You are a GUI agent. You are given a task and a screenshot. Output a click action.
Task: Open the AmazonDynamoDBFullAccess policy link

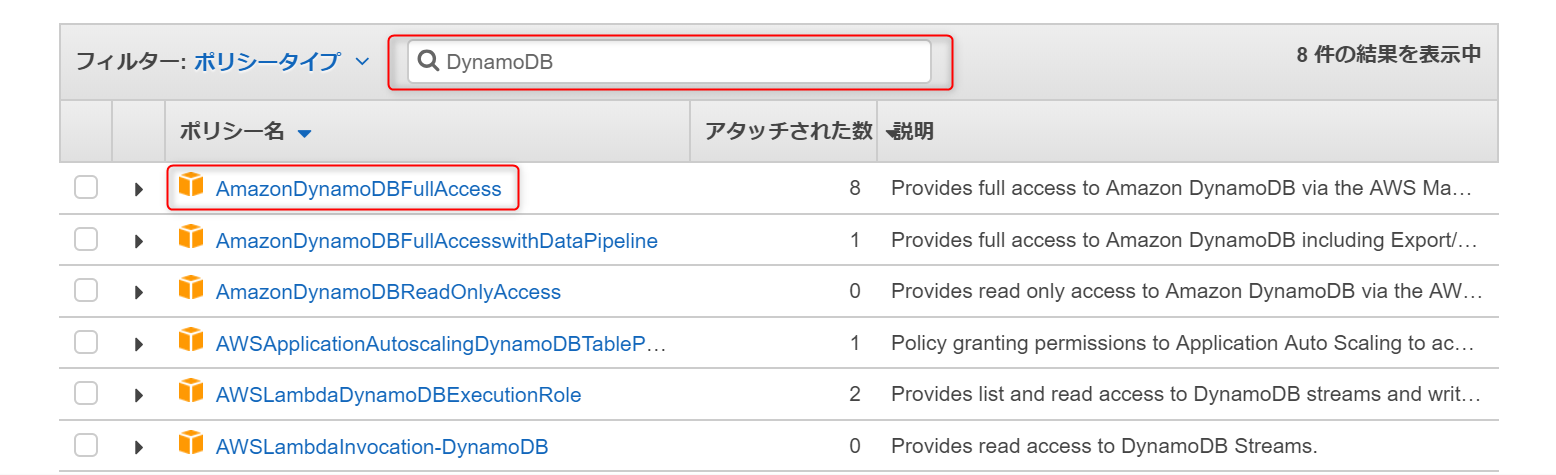[x=358, y=189]
